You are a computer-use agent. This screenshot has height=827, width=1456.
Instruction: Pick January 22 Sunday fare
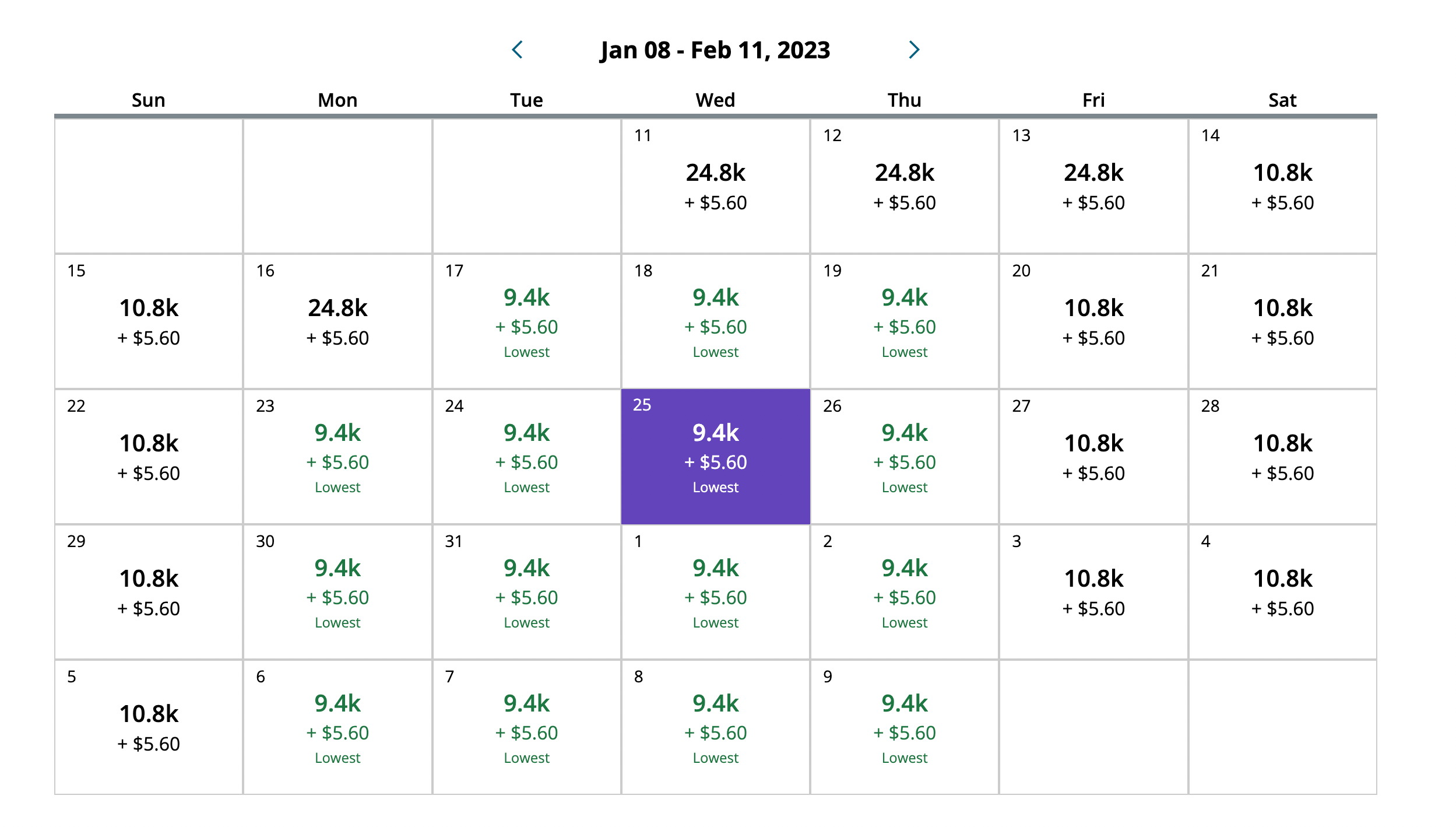tap(149, 456)
